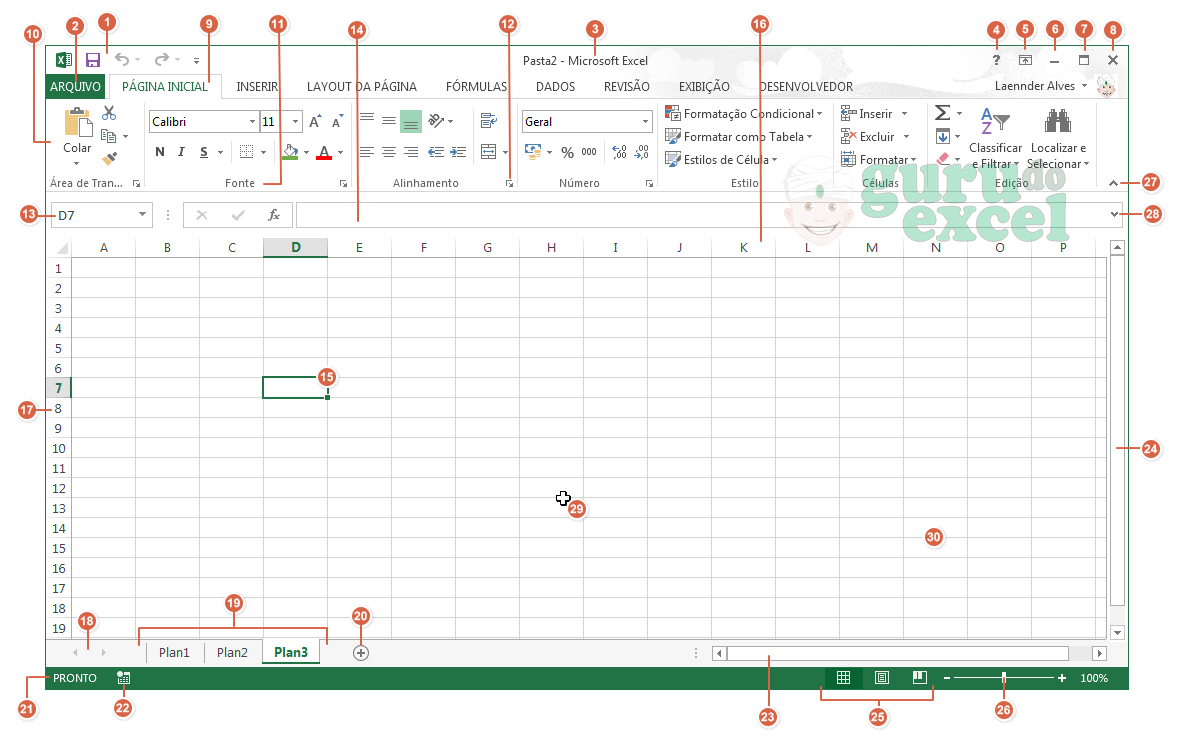
Task: Open Excel help question mark
Action: coord(996,60)
